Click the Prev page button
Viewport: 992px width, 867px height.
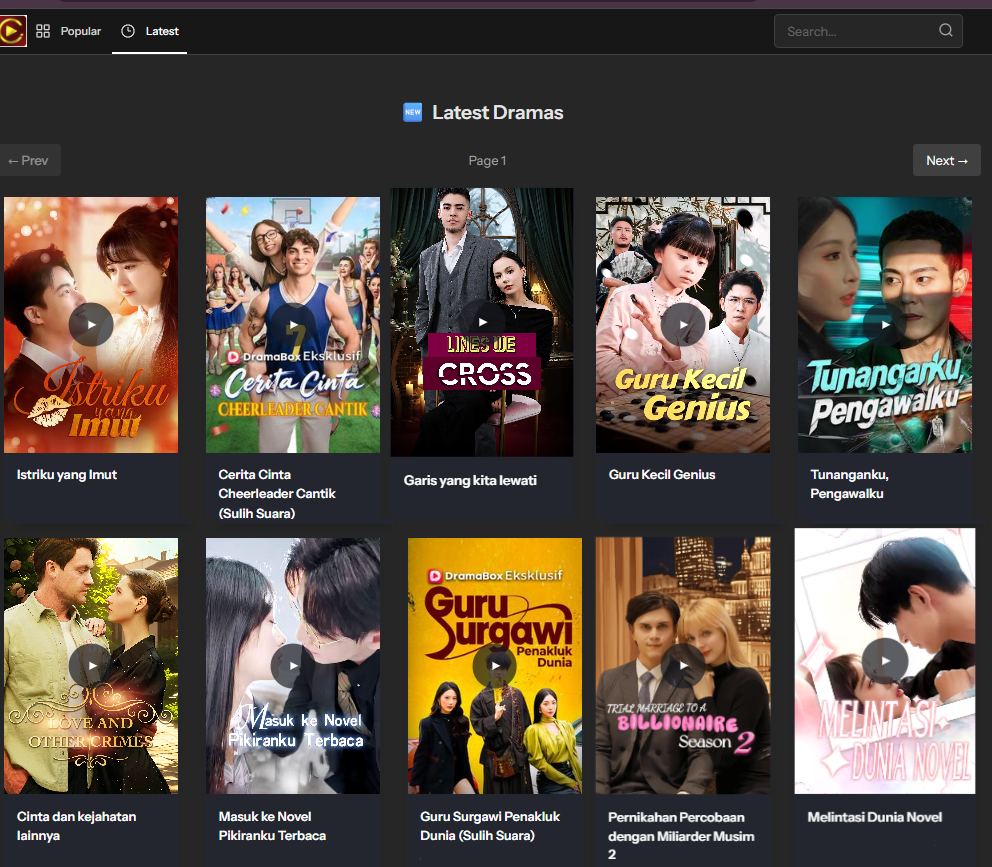[29, 160]
